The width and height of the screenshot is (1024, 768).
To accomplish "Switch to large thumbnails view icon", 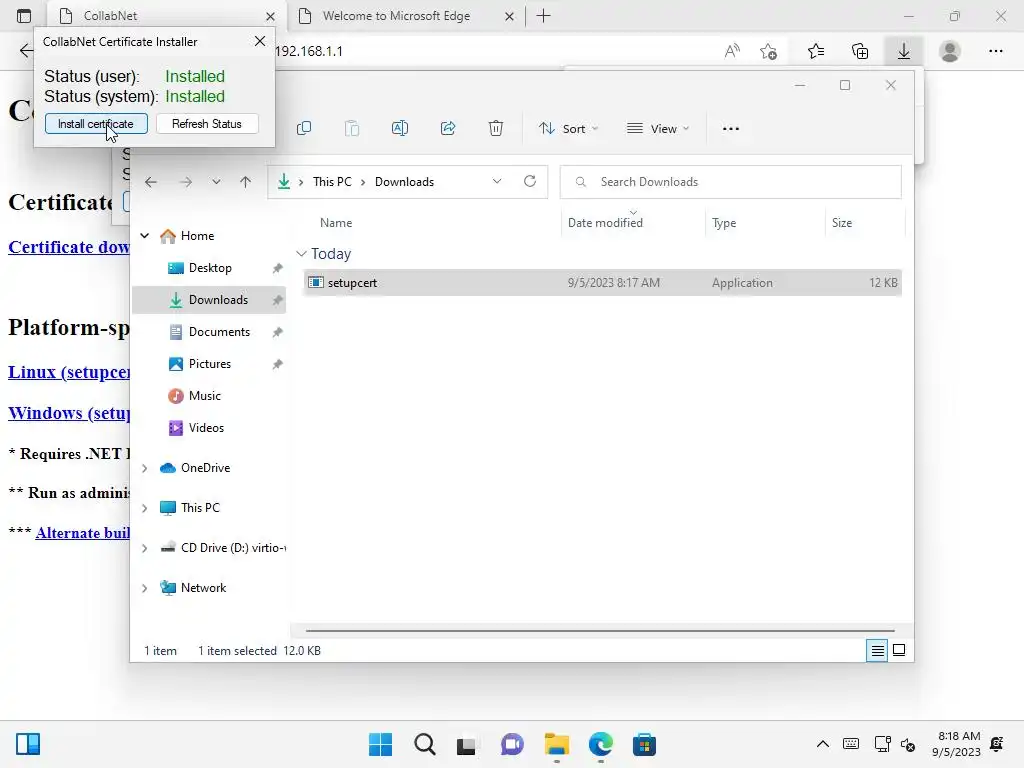I will 899,650.
